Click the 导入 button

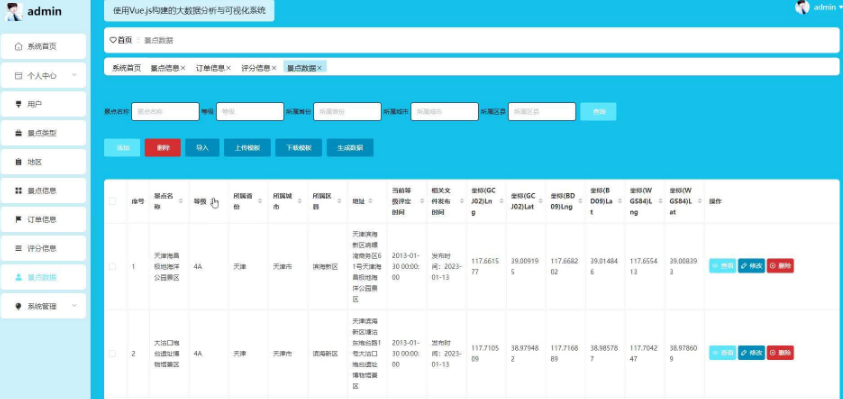pyautogui.click(x=202, y=148)
